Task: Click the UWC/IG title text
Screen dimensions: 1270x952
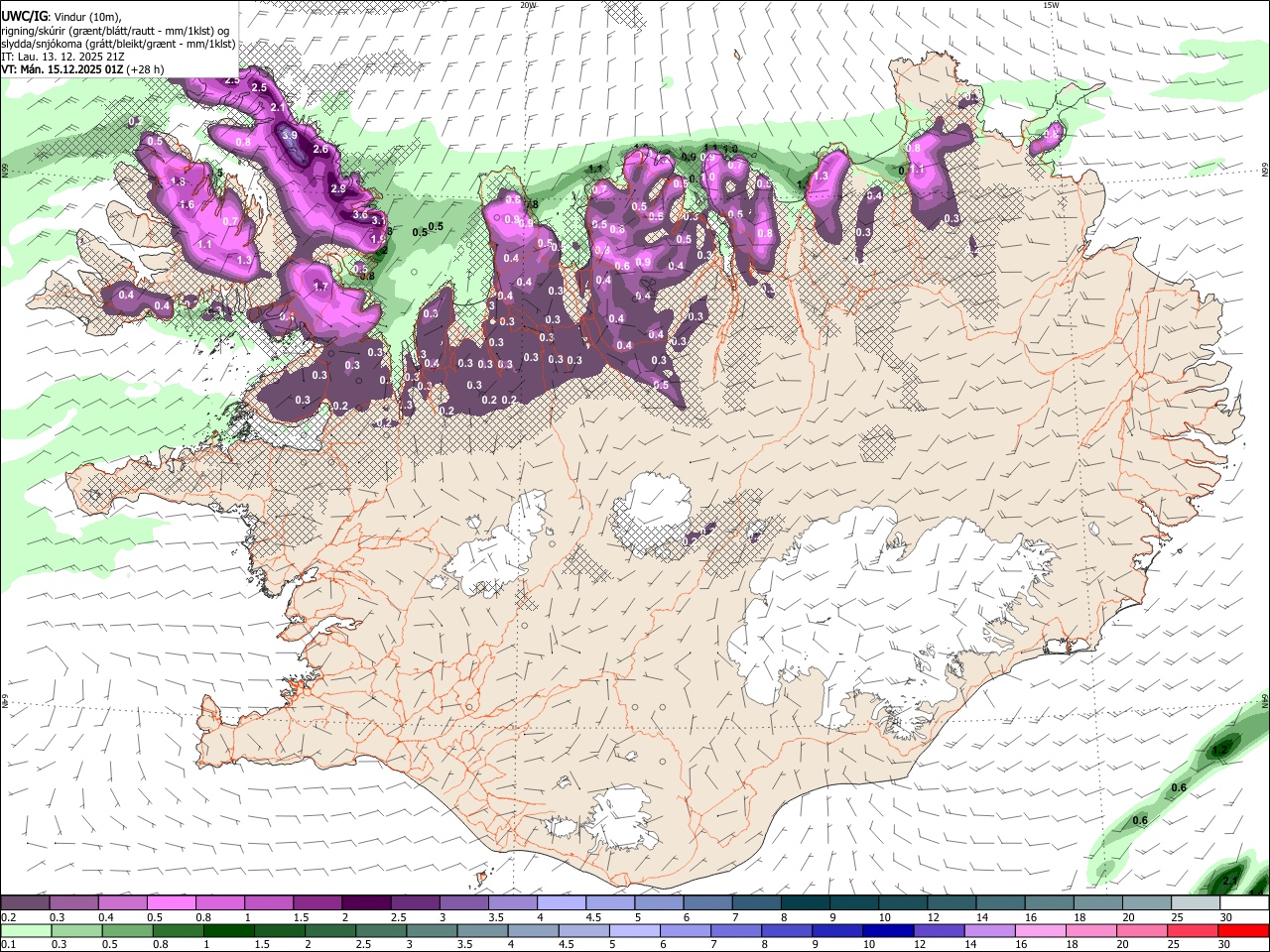Action: (x=24, y=16)
